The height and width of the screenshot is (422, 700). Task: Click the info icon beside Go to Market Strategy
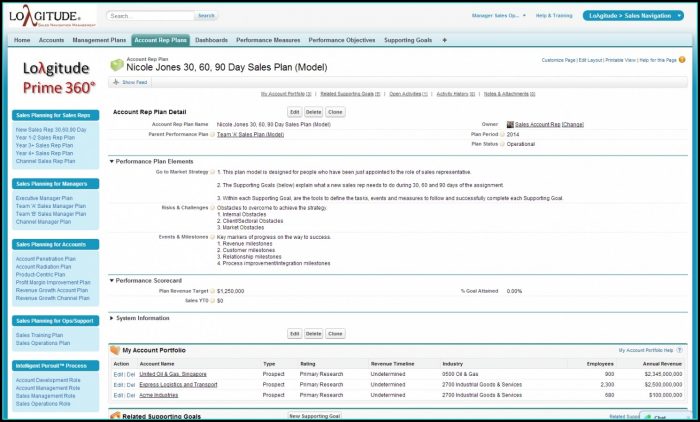212,172
